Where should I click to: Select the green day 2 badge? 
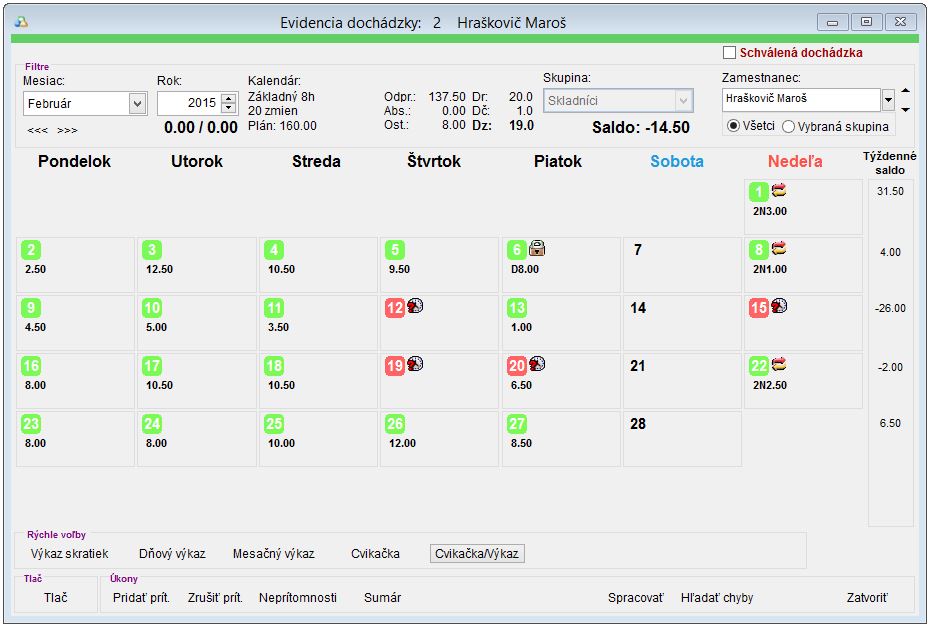click(31, 250)
